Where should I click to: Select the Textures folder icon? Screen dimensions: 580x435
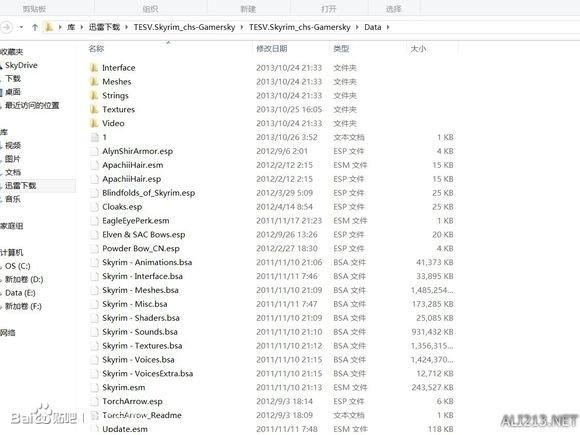click(94, 109)
